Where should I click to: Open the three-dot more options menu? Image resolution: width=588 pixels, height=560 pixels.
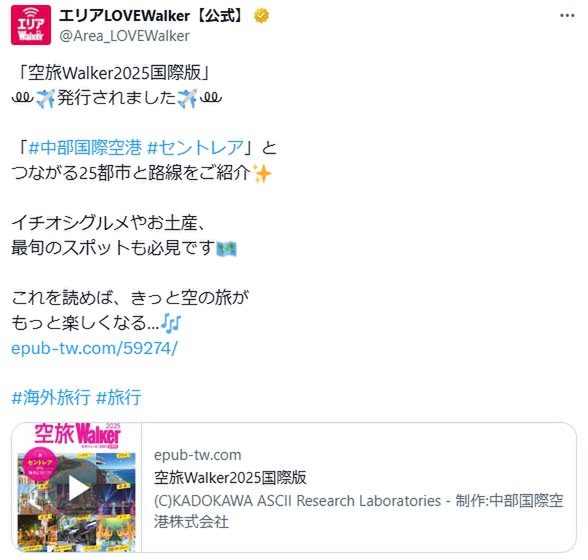[x=567, y=16]
